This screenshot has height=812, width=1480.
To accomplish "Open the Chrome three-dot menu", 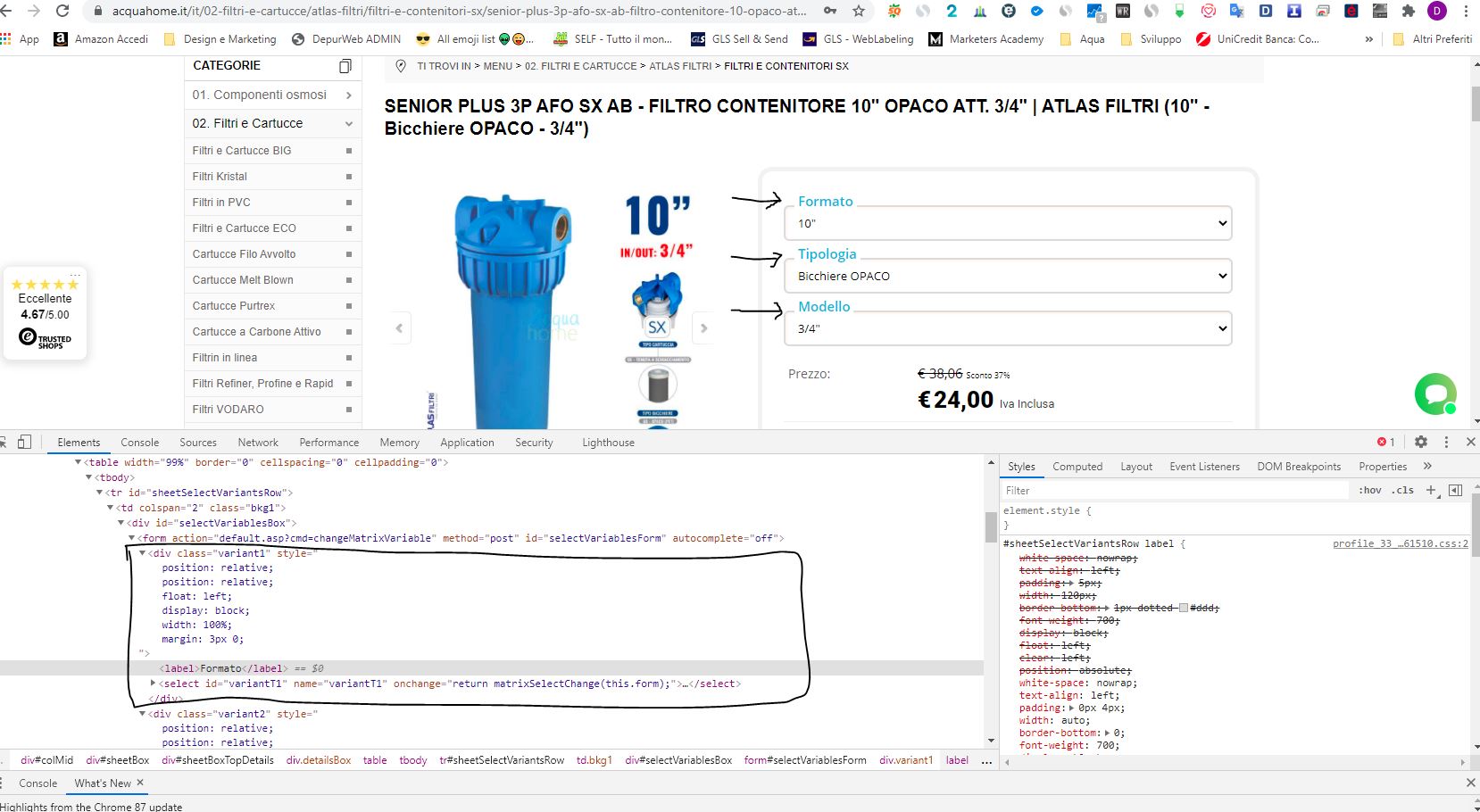I will 1466,12.
